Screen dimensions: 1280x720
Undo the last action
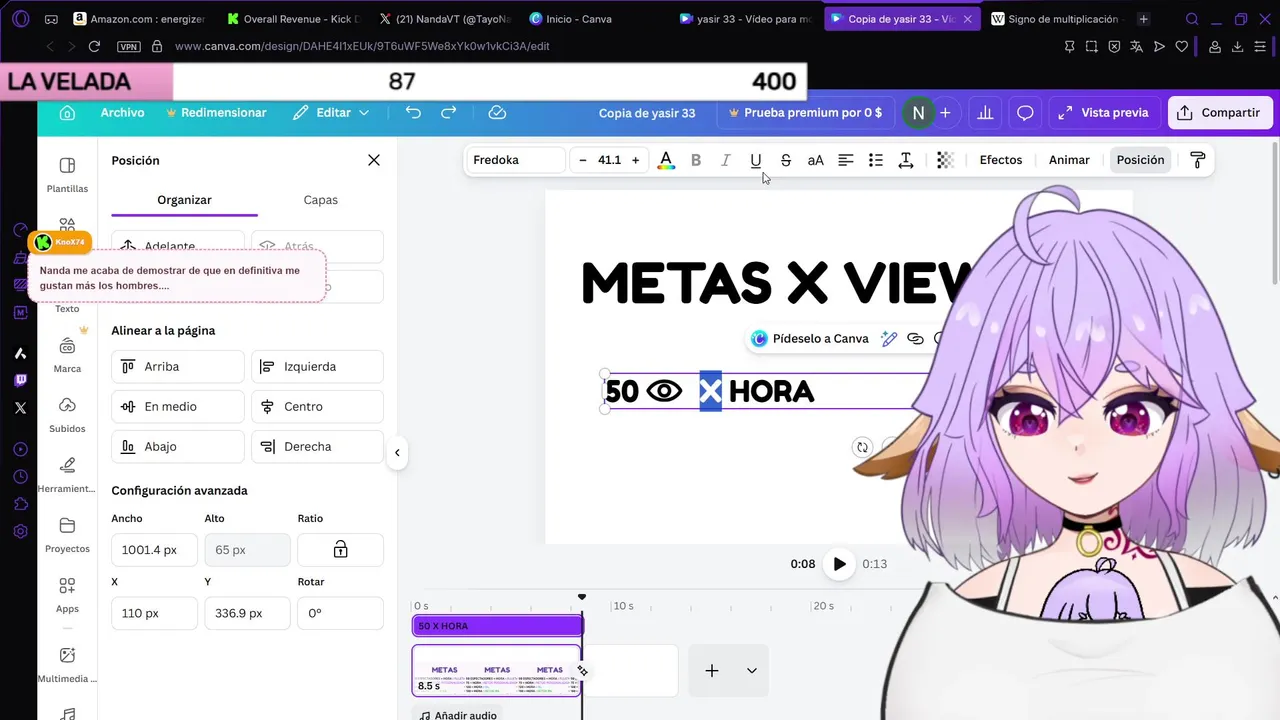pyautogui.click(x=413, y=113)
